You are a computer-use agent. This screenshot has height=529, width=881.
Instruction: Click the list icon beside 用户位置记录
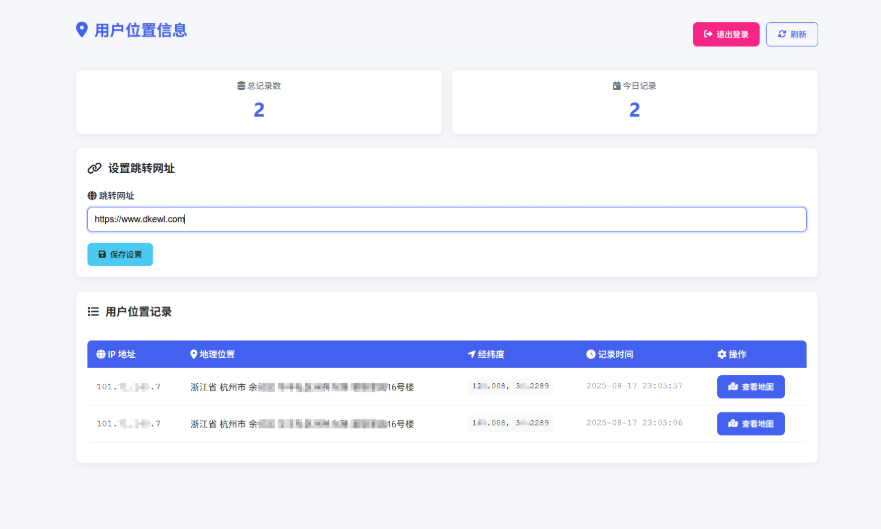pyautogui.click(x=93, y=311)
